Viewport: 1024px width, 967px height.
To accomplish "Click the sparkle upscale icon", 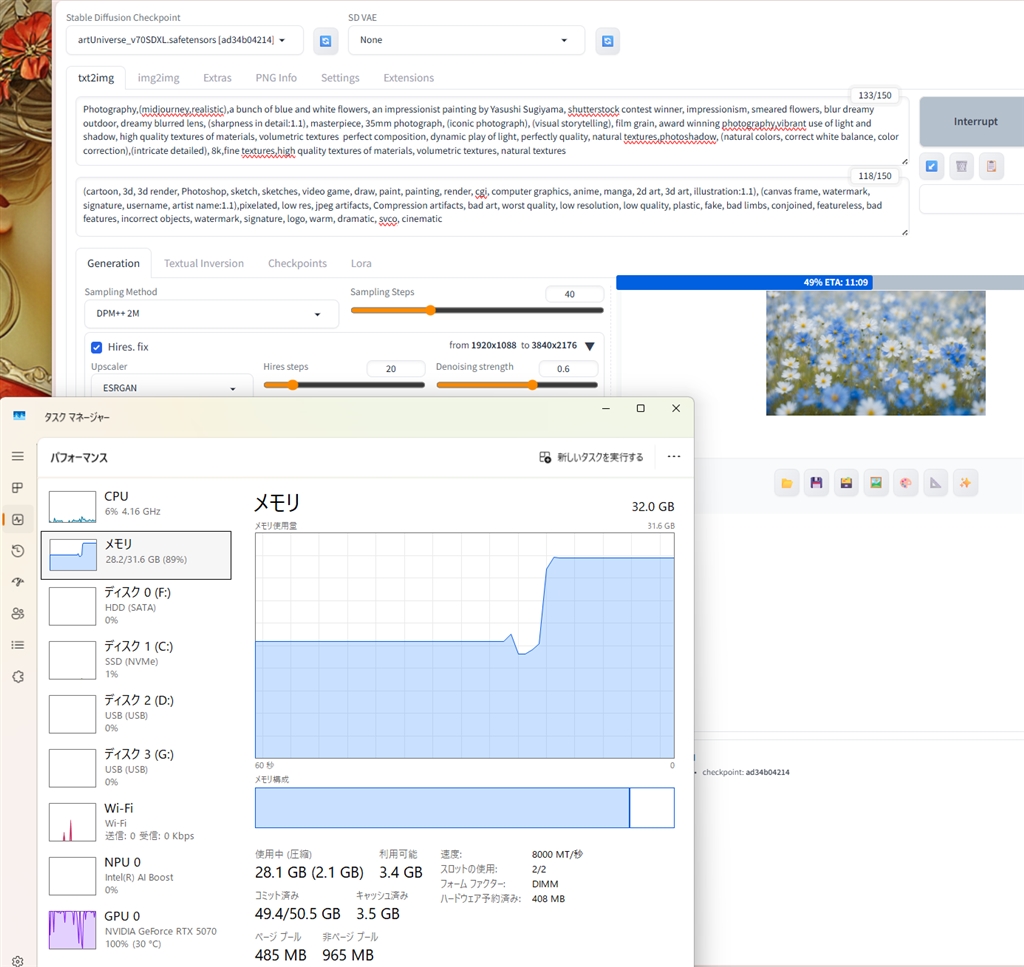I will [x=965, y=483].
